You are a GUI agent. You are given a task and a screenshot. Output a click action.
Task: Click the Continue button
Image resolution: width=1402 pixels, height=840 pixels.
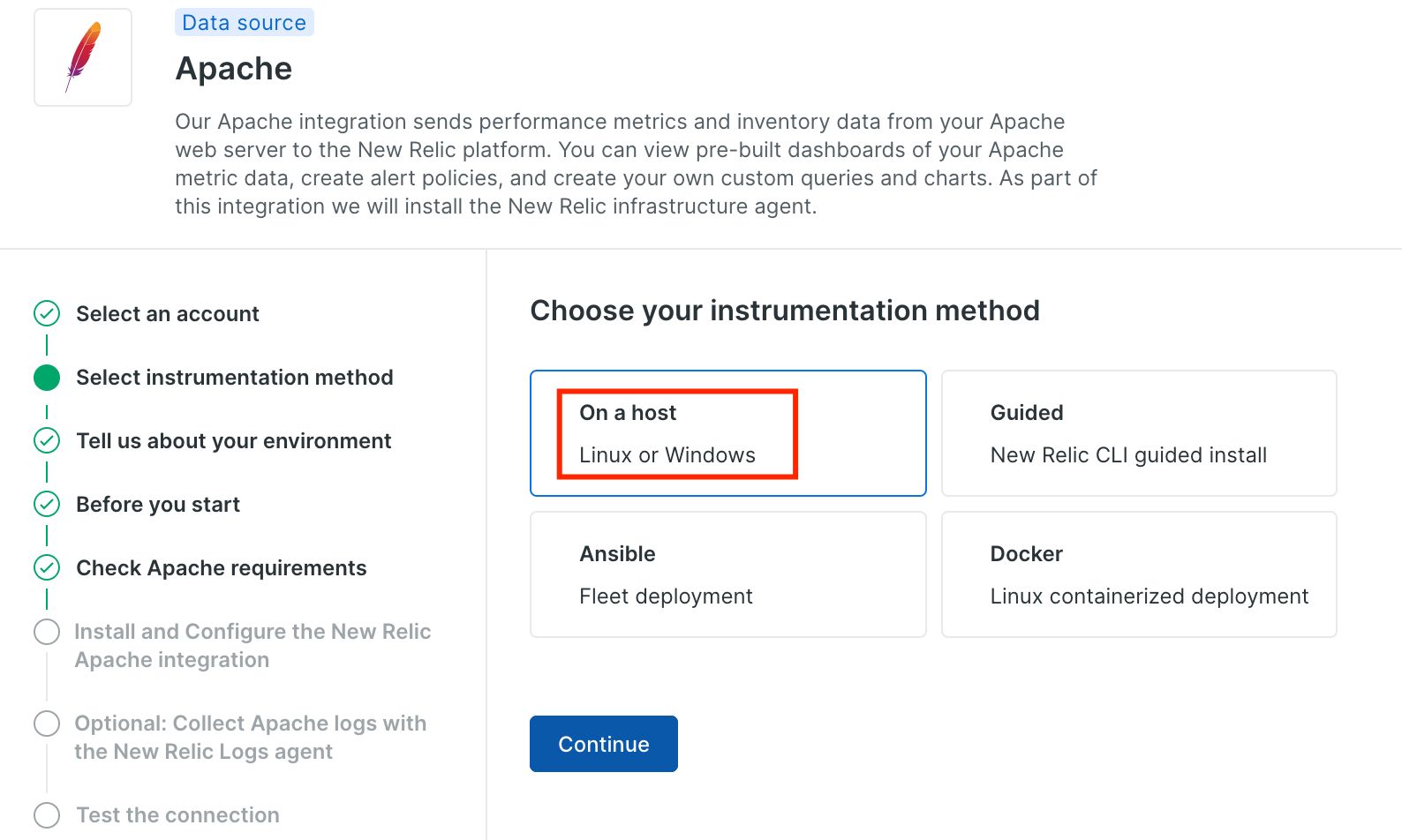pyautogui.click(x=604, y=744)
